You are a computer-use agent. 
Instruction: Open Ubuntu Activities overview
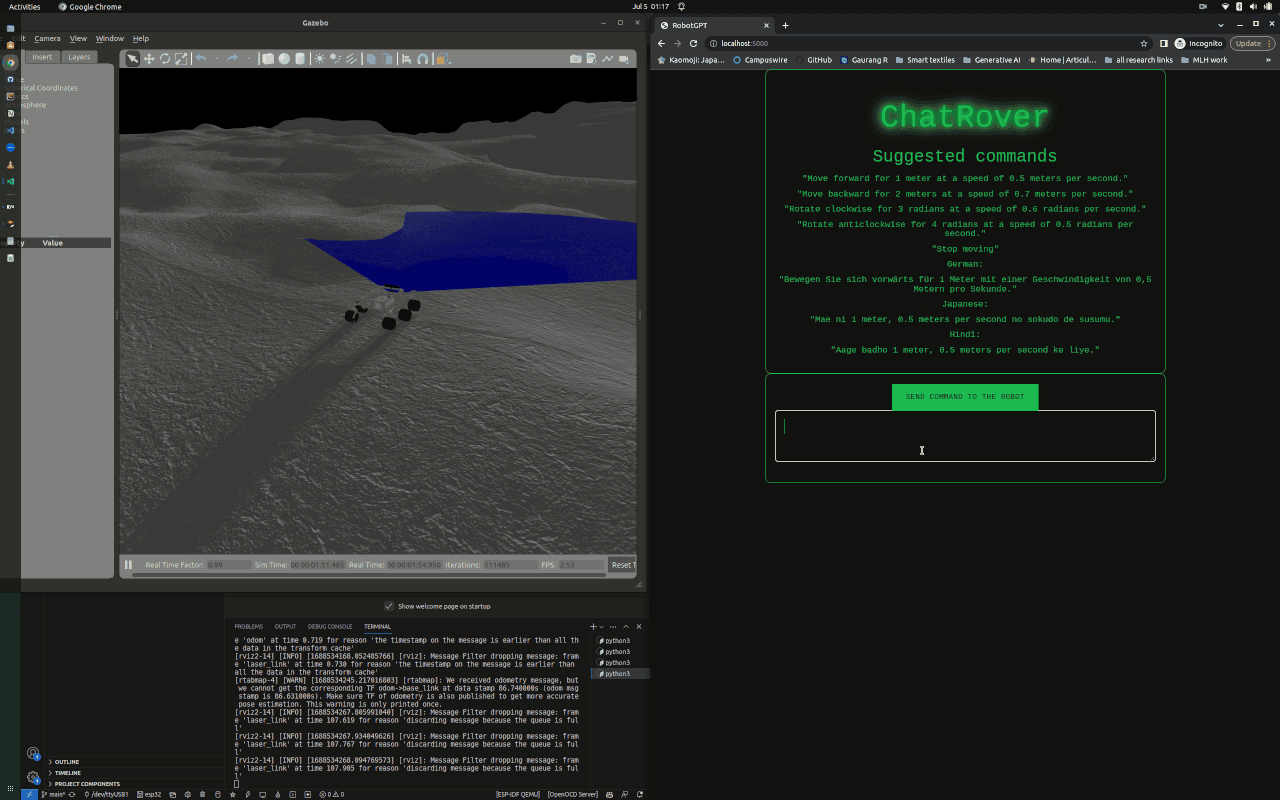24,6
